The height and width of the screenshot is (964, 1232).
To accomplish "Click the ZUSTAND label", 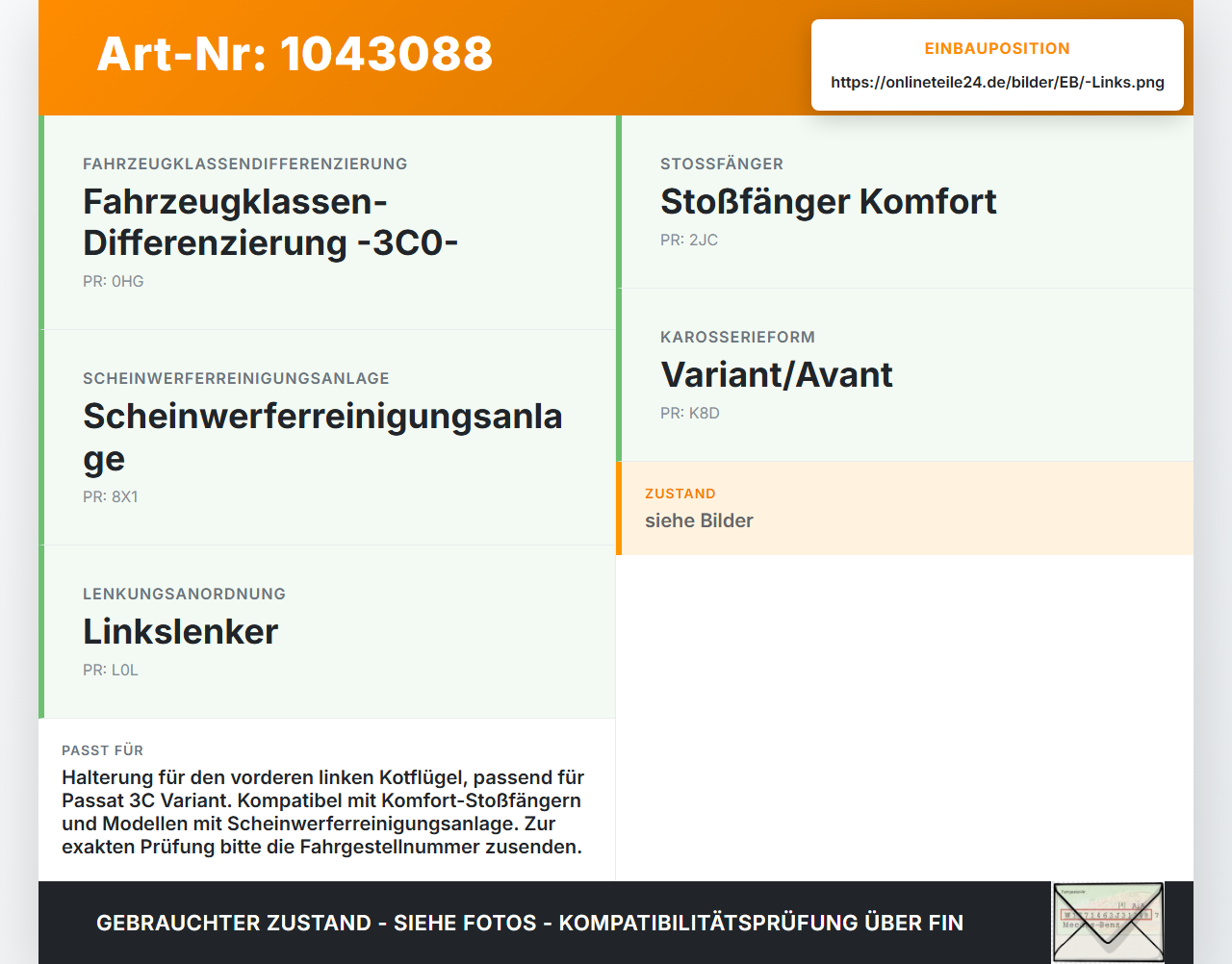I will coord(680,494).
